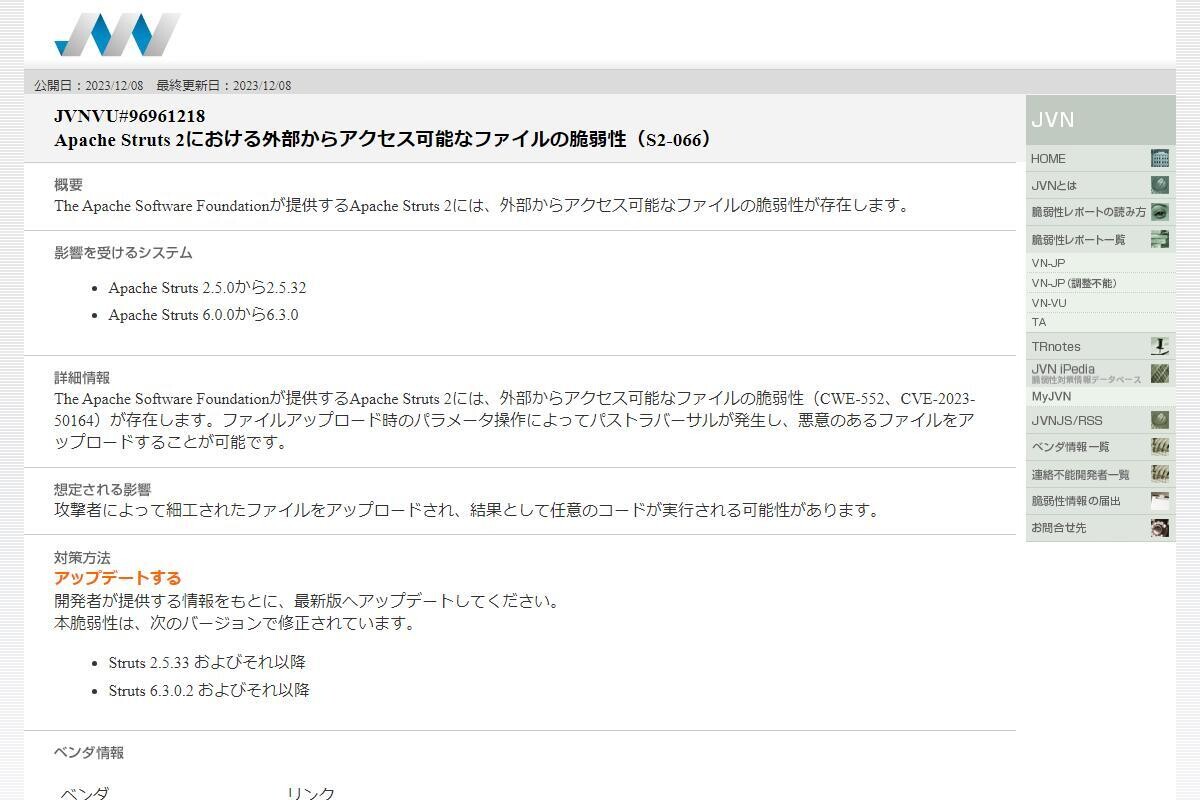This screenshot has width=1200, height=800.
Task: Click the camera icon beside お問合せ先
Action: pyautogui.click(x=1160, y=527)
